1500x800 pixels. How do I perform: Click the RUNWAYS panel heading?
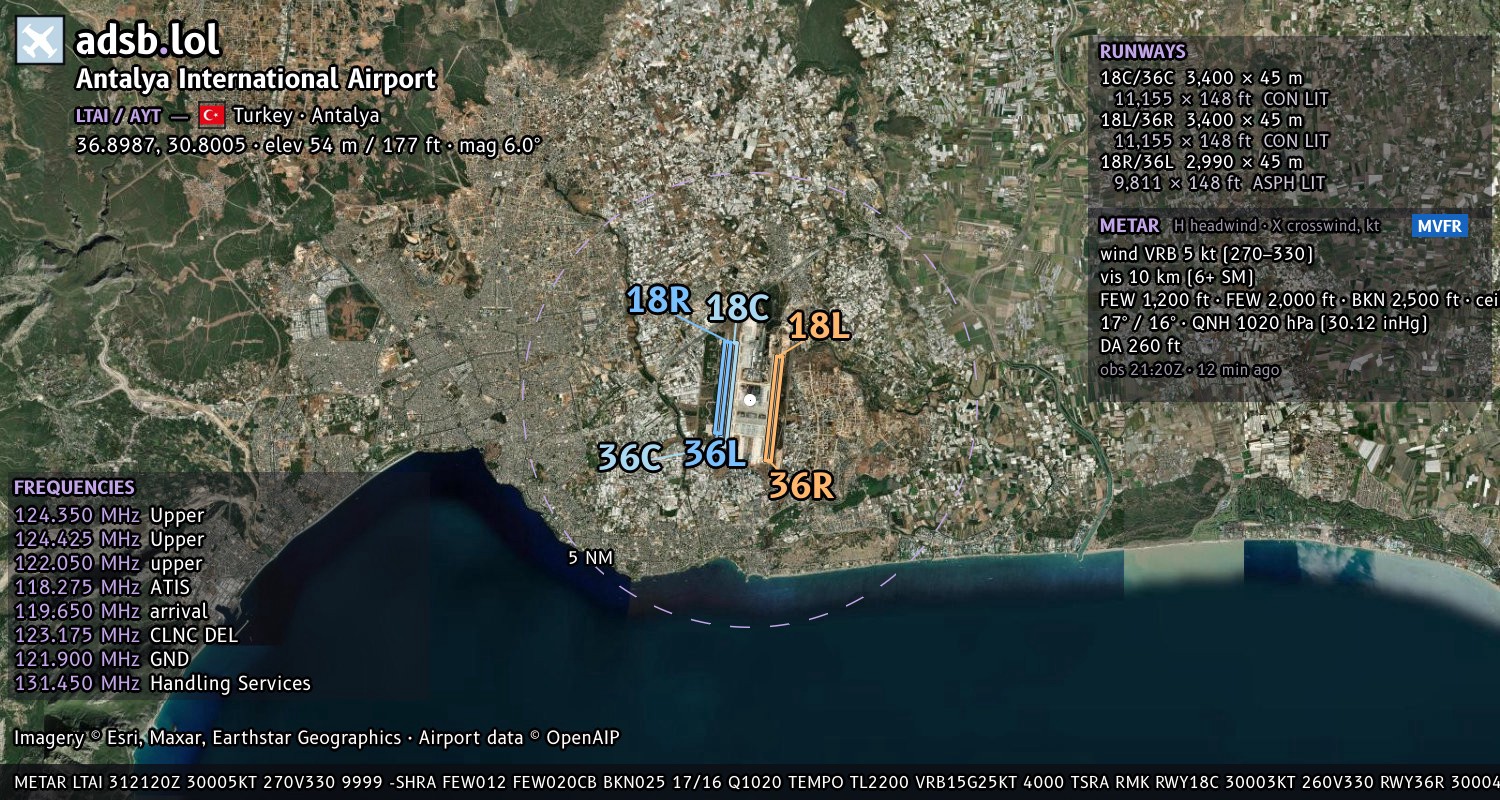click(x=1142, y=51)
